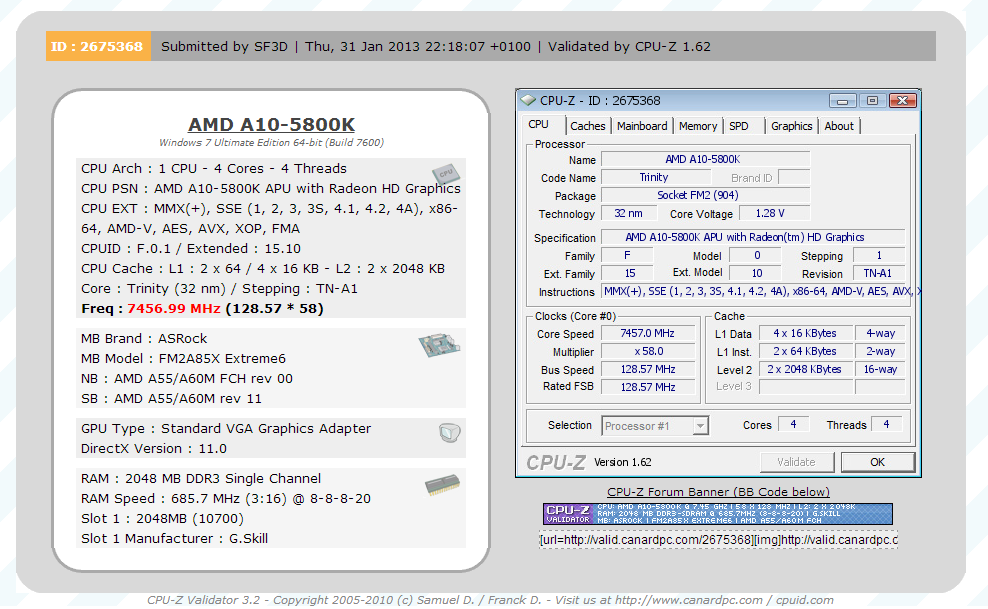The width and height of the screenshot is (988, 609).
Task: Click the Rated FSB value 128.57 MHz
Action: (648, 387)
